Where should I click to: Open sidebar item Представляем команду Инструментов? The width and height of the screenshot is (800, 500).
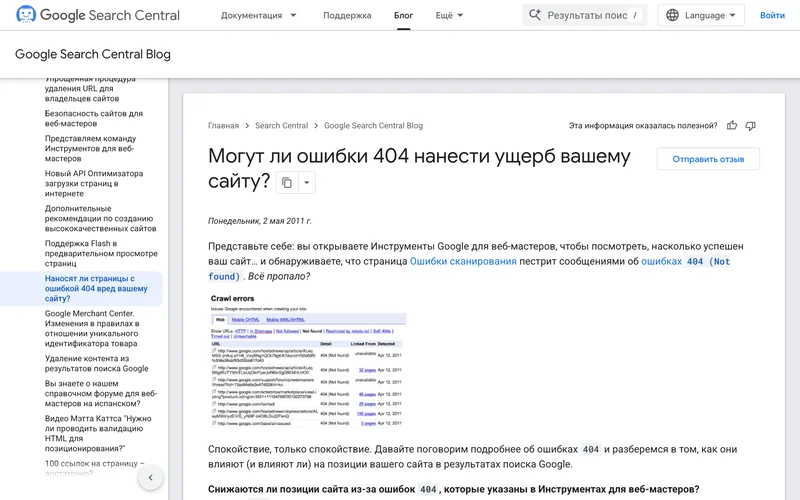click(x=90, y=148)
